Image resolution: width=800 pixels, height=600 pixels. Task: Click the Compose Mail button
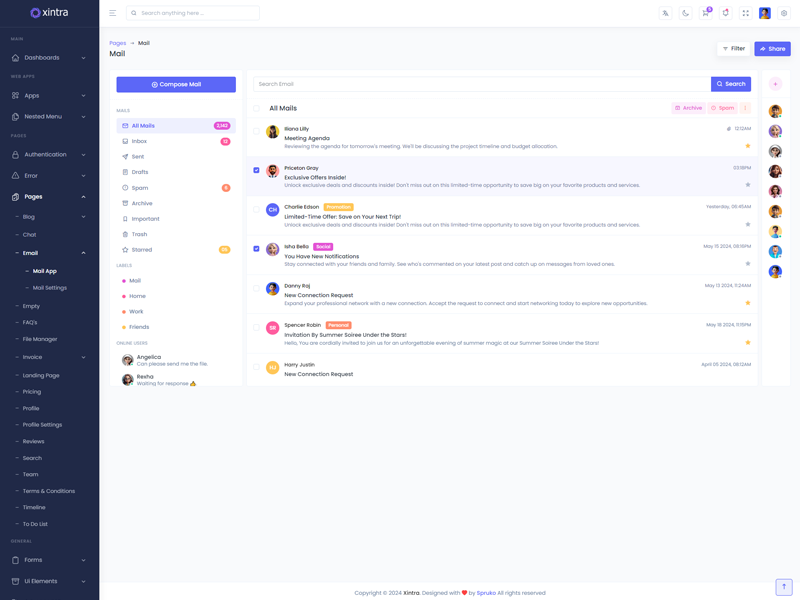click(x=176, y=84)
